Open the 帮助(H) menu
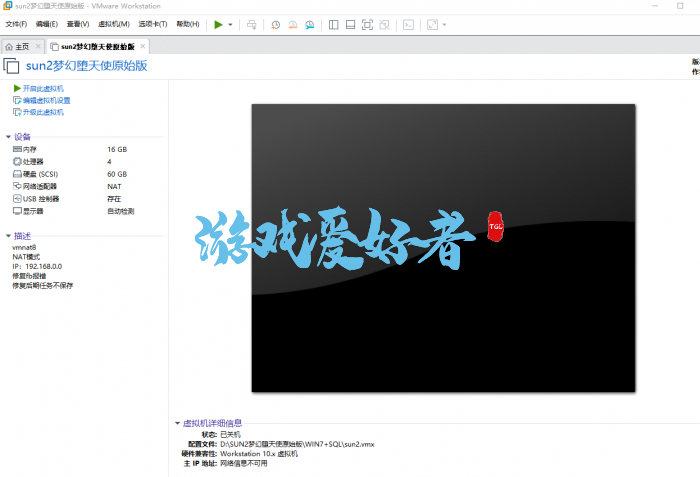The width and height of the screenshot is (700, 477). (188, 24)
